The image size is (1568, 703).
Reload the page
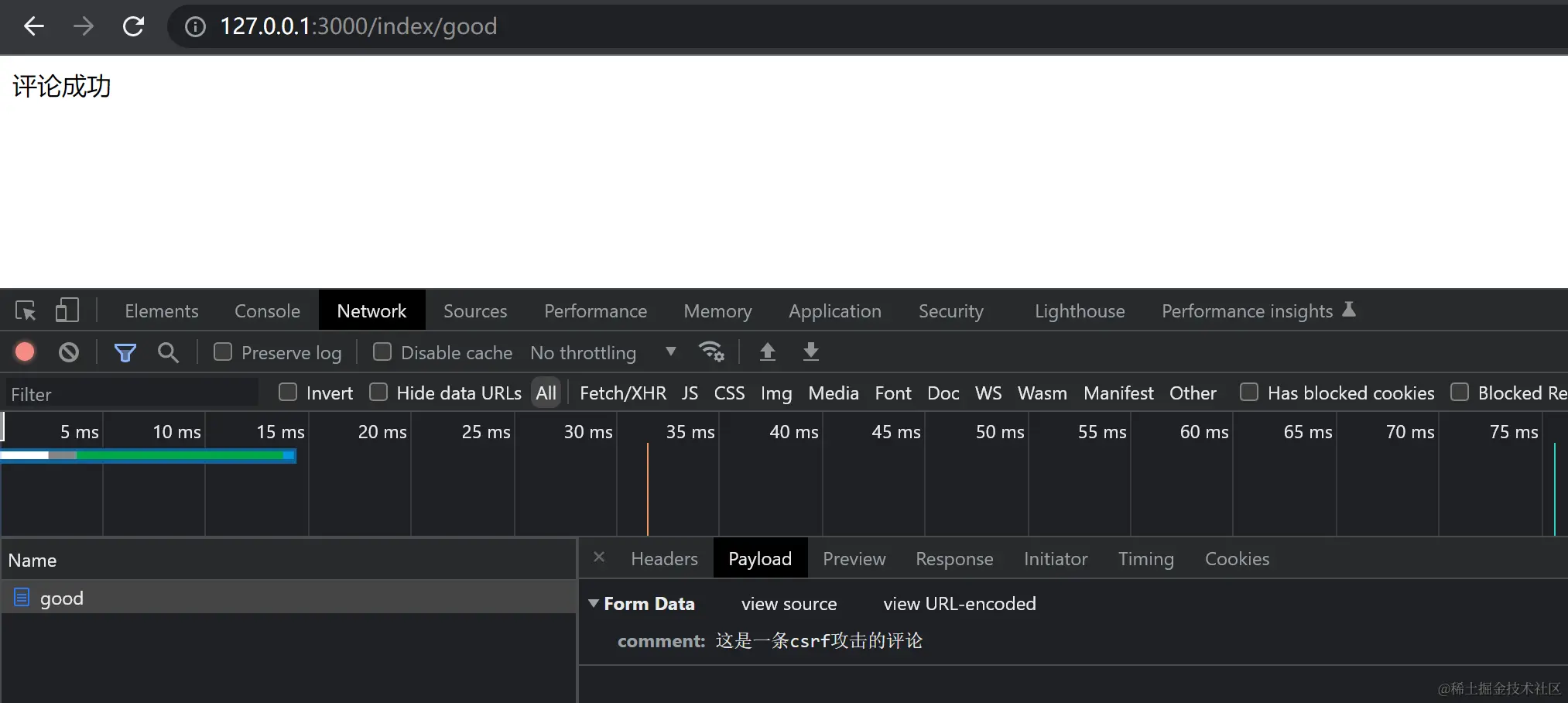133,26
